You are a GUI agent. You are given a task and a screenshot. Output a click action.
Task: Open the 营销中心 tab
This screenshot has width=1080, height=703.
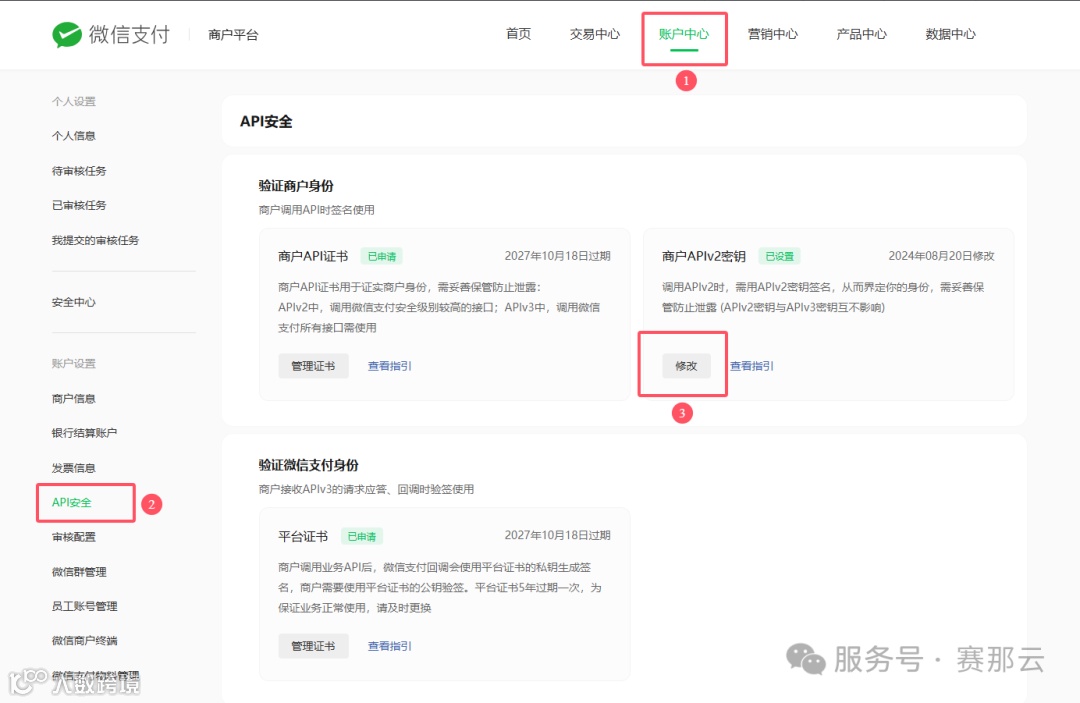tap(773, 34)
